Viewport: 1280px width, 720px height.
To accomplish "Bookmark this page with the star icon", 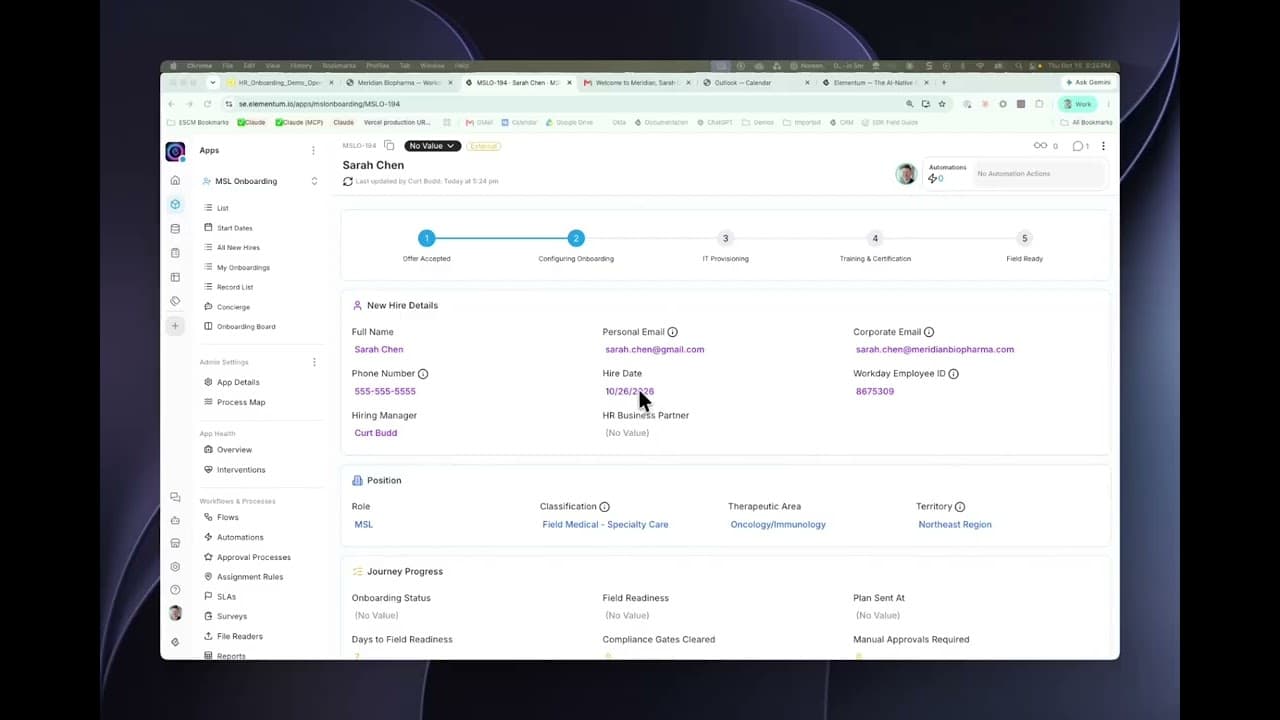I will pyautogui.click(x=941, y=104).
